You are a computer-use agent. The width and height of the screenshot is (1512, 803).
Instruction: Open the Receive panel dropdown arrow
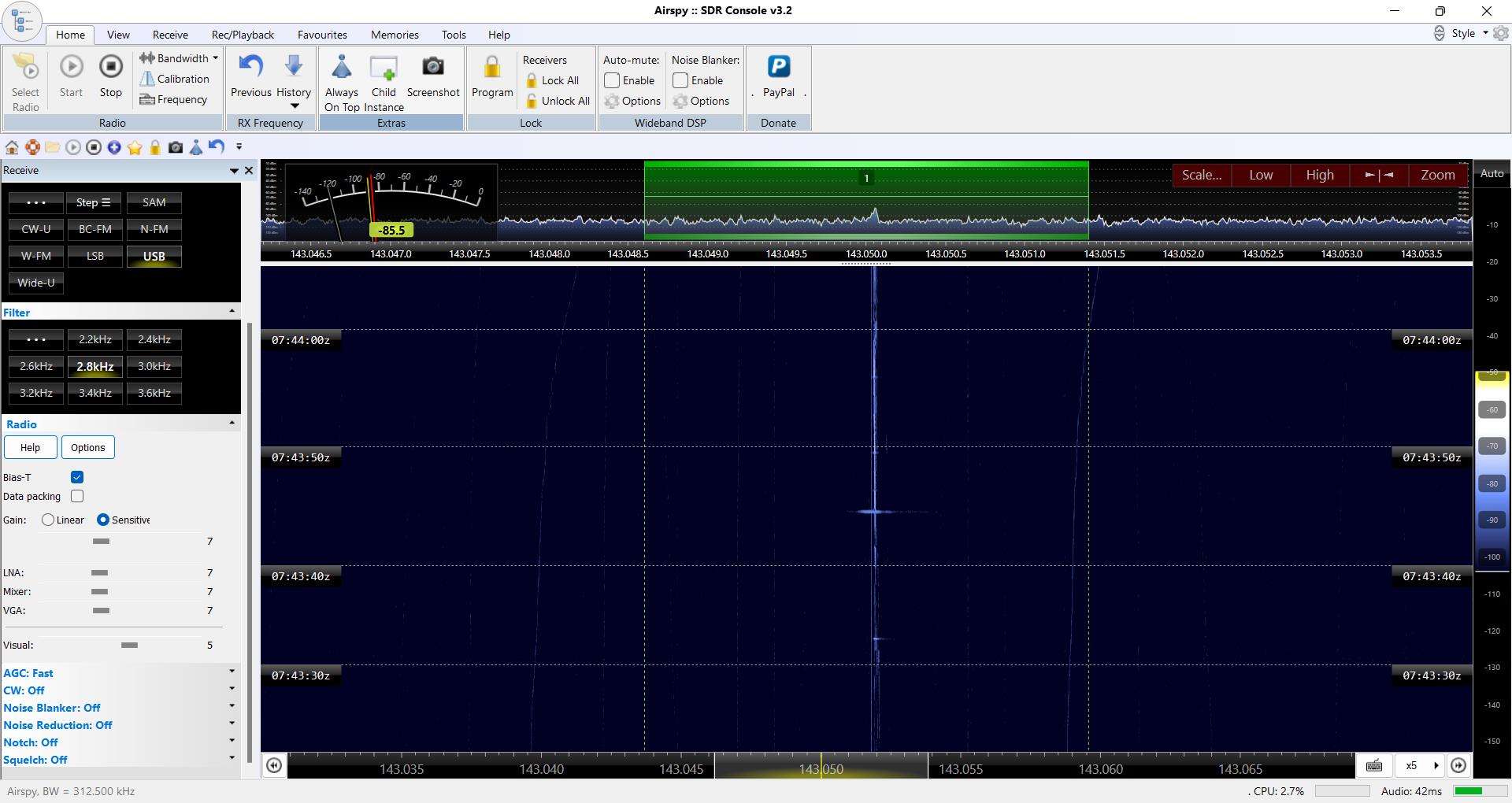pos(234,171)
